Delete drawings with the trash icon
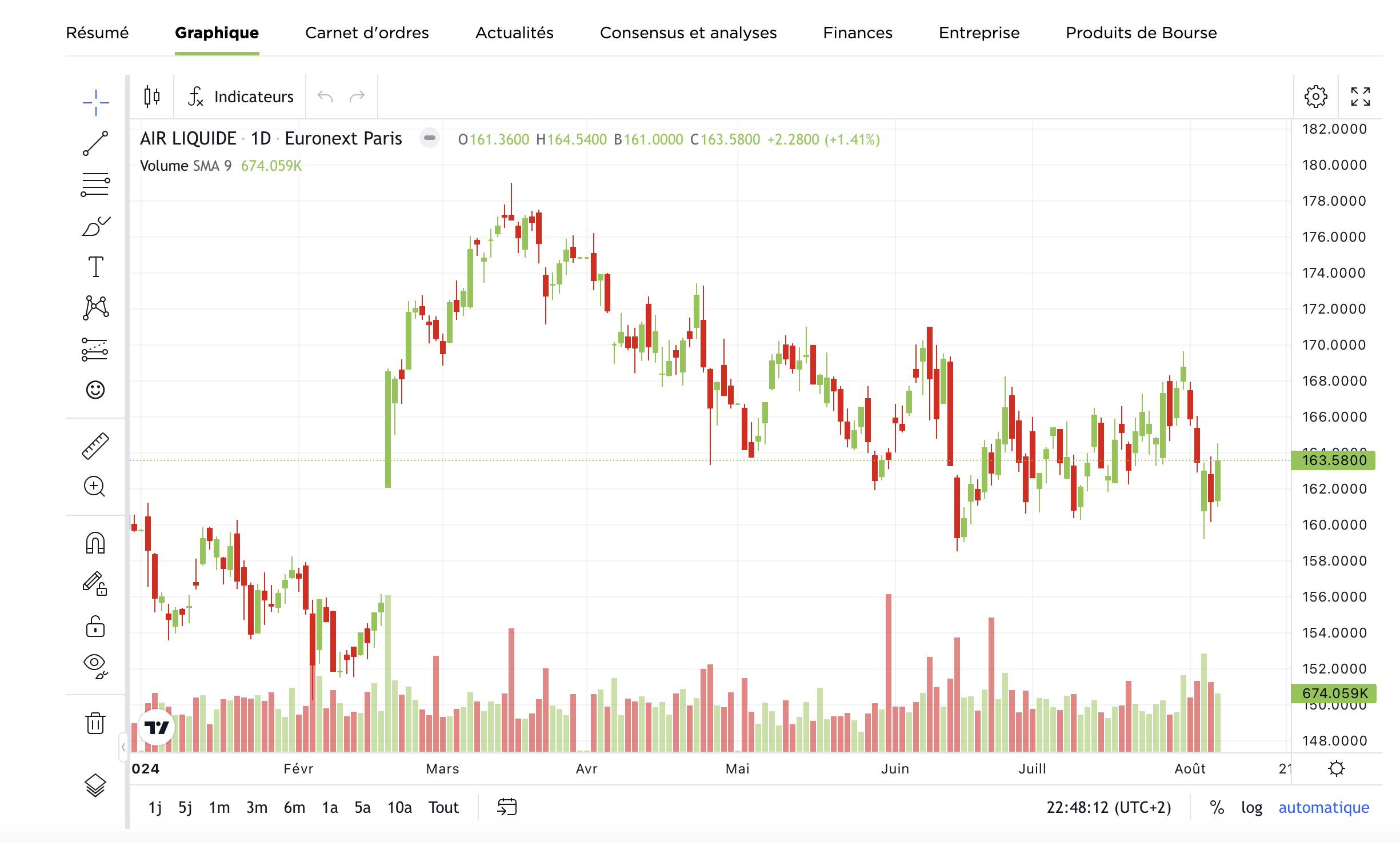Image resolution: width=1400 pixels, height=842 pixels. [95, 723]
